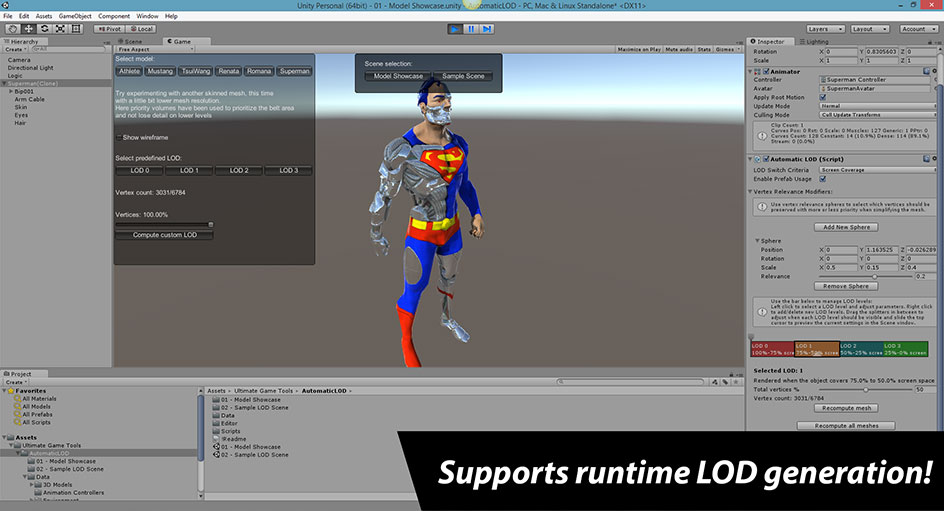Pause the running game
Viewport: 944px width, 511px height.
pos(471,29)
